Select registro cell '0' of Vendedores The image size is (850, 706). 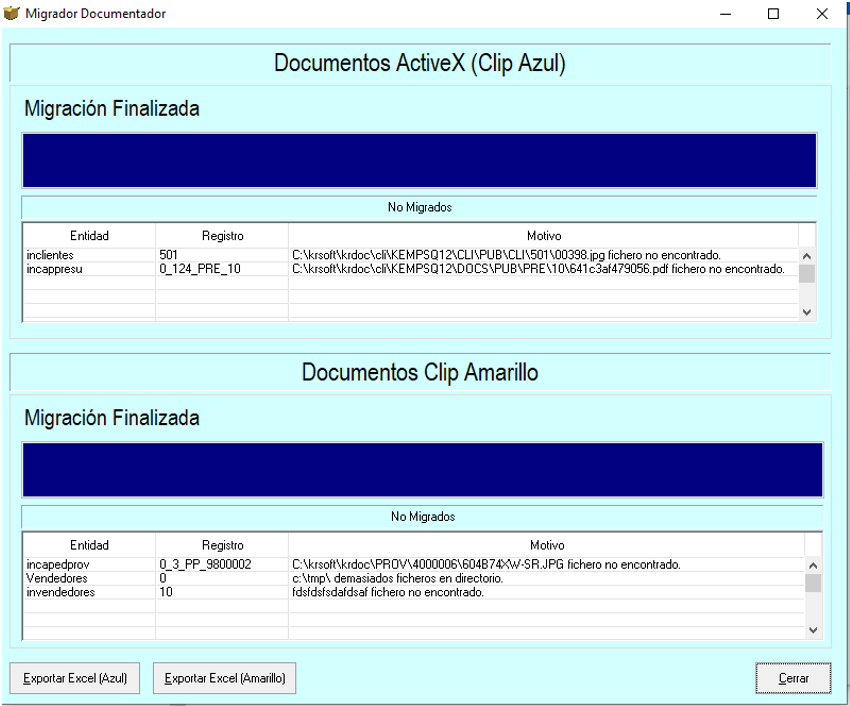[x=222, y=579]
